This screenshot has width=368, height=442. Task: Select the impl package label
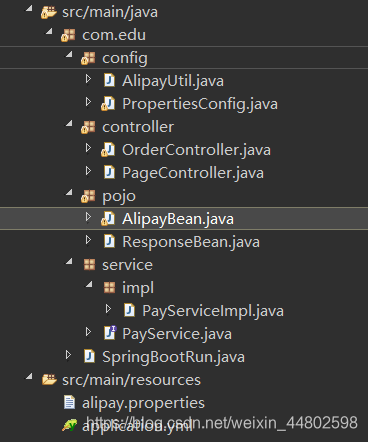point(138,288)
